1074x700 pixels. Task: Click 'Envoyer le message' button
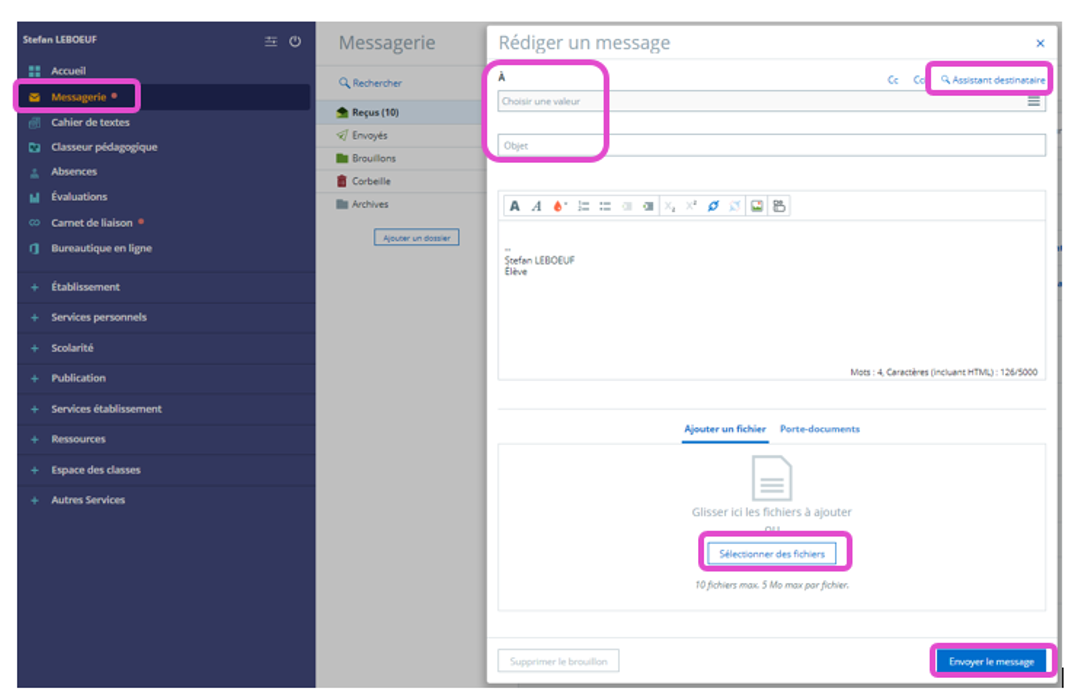[x=991, y=661]
